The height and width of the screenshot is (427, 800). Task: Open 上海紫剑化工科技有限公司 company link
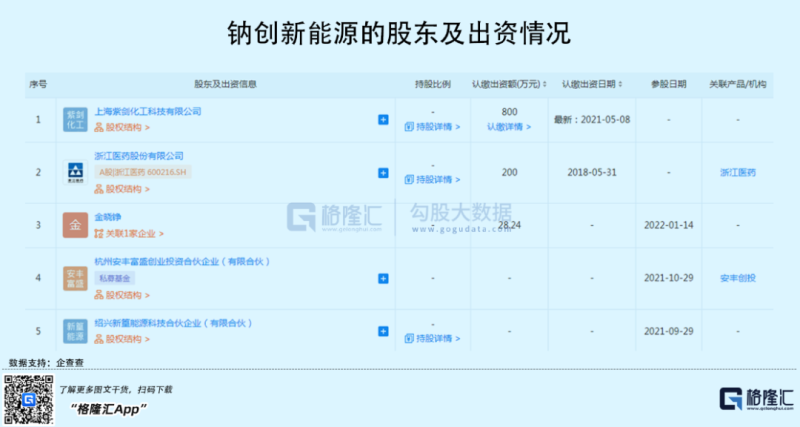click(147, 111)
